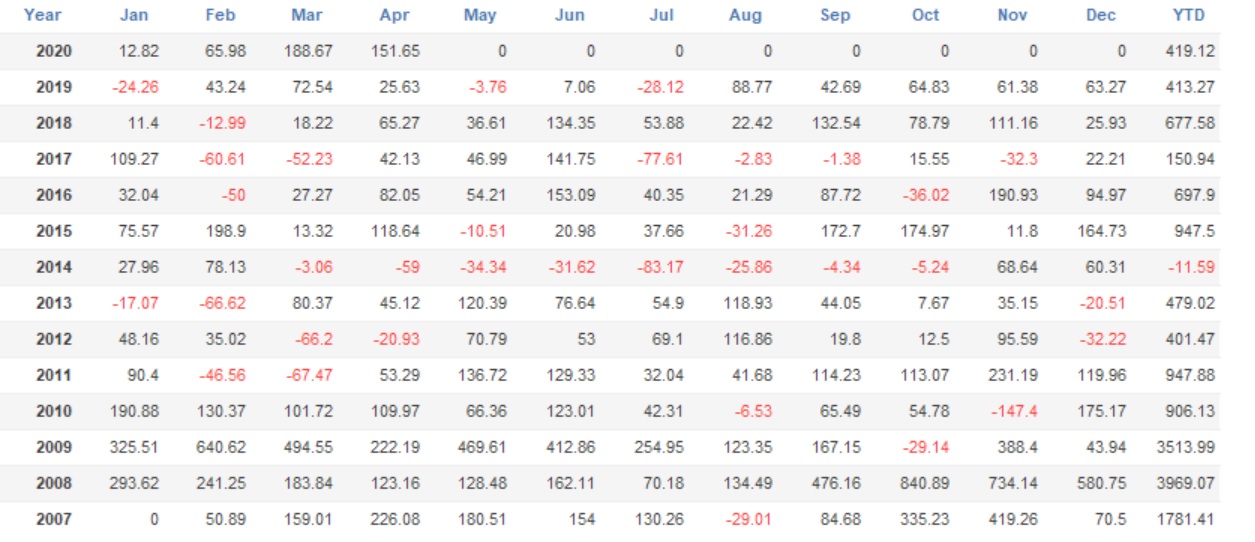Click the Jun column header
This screenshot has width=1255, height=542.
(x=568, y=15)
